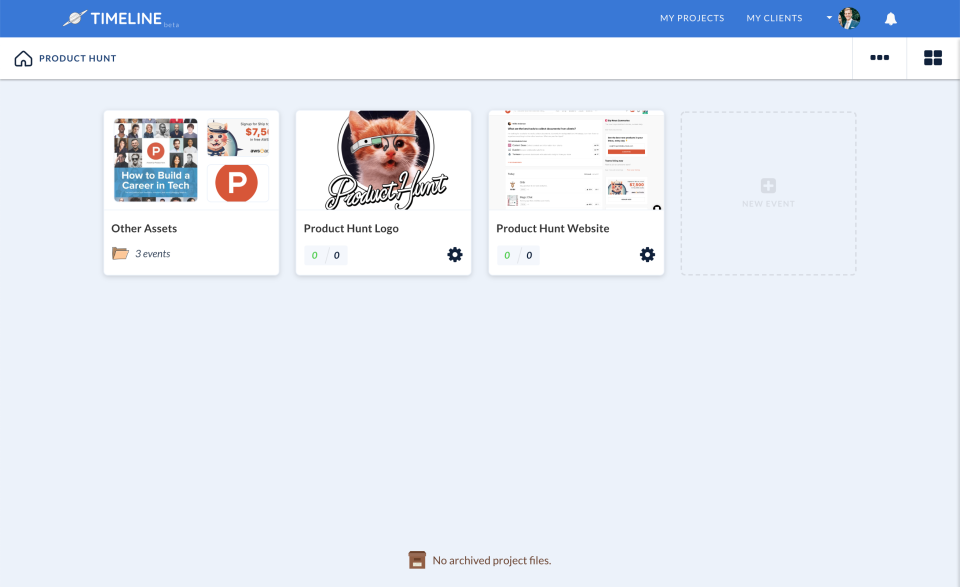Screen dimensions: 960x587
Task: Open the user profile avatar
Action: point(849,18)
